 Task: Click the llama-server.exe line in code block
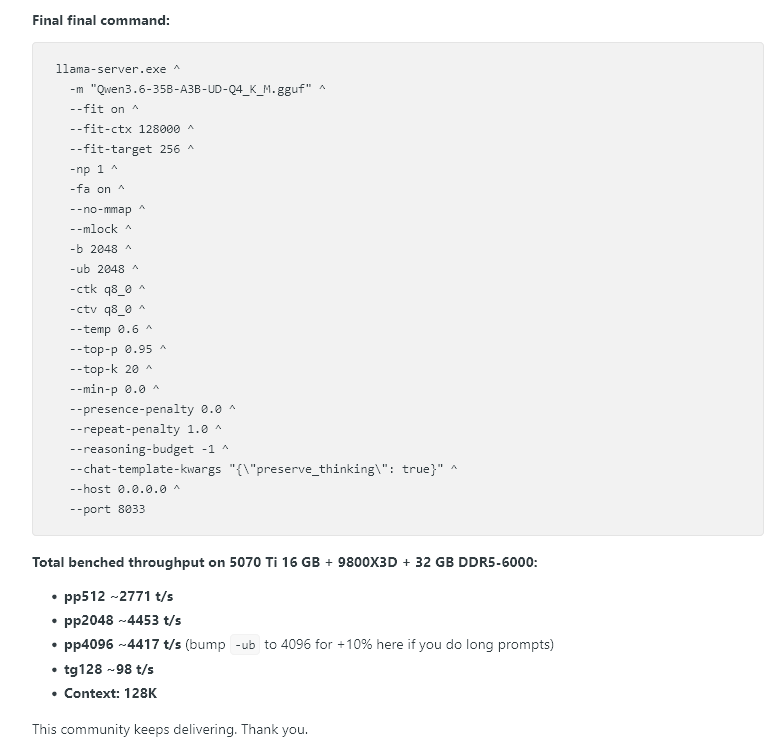click(x=118, y=69)
